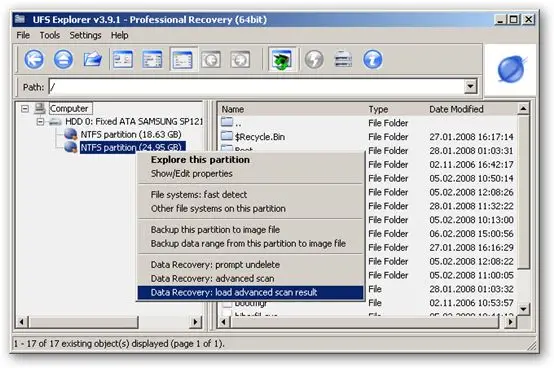
Task: Click the blue Back arrow toolbar icon
Action: point(34,59)
